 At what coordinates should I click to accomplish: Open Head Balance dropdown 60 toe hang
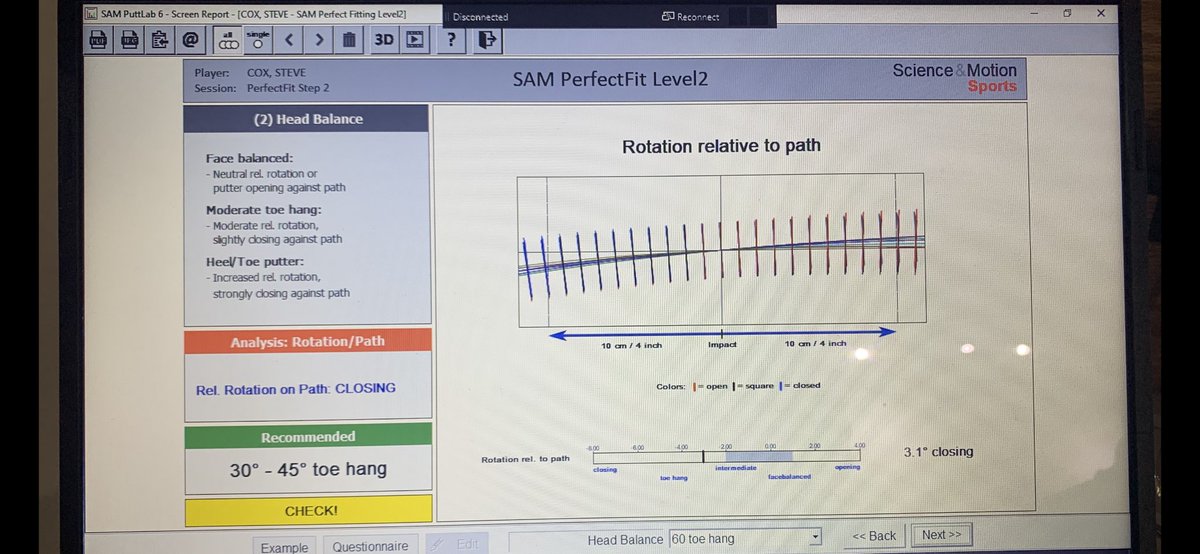click(x=745, y=538)
